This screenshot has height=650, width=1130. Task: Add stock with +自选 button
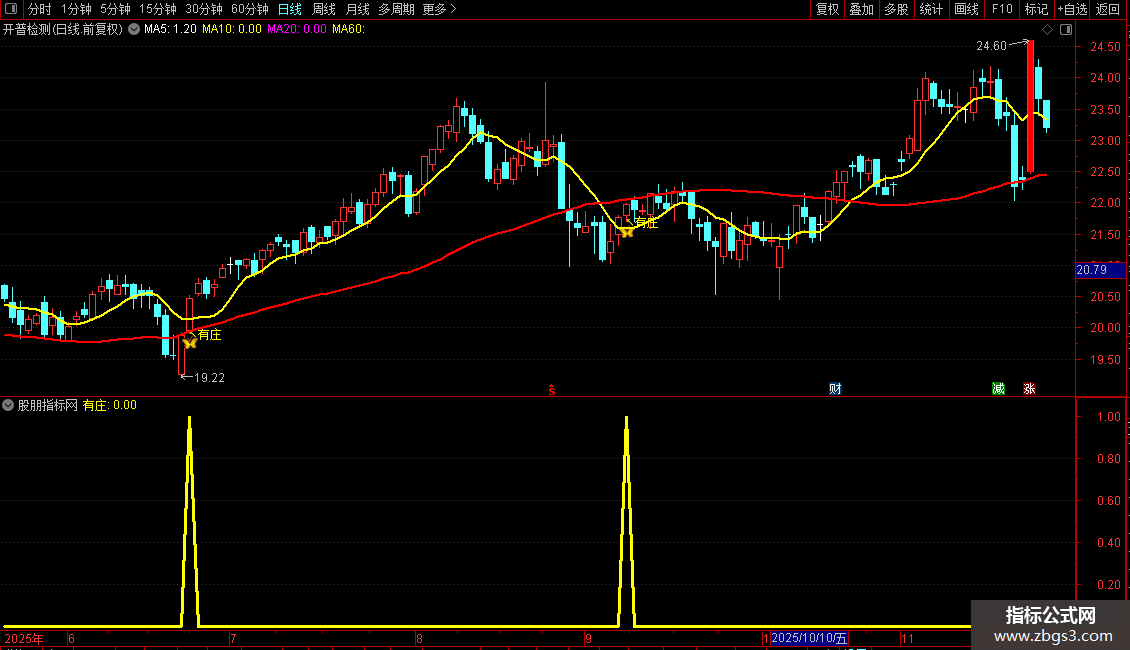click(x=1072, y=9)
